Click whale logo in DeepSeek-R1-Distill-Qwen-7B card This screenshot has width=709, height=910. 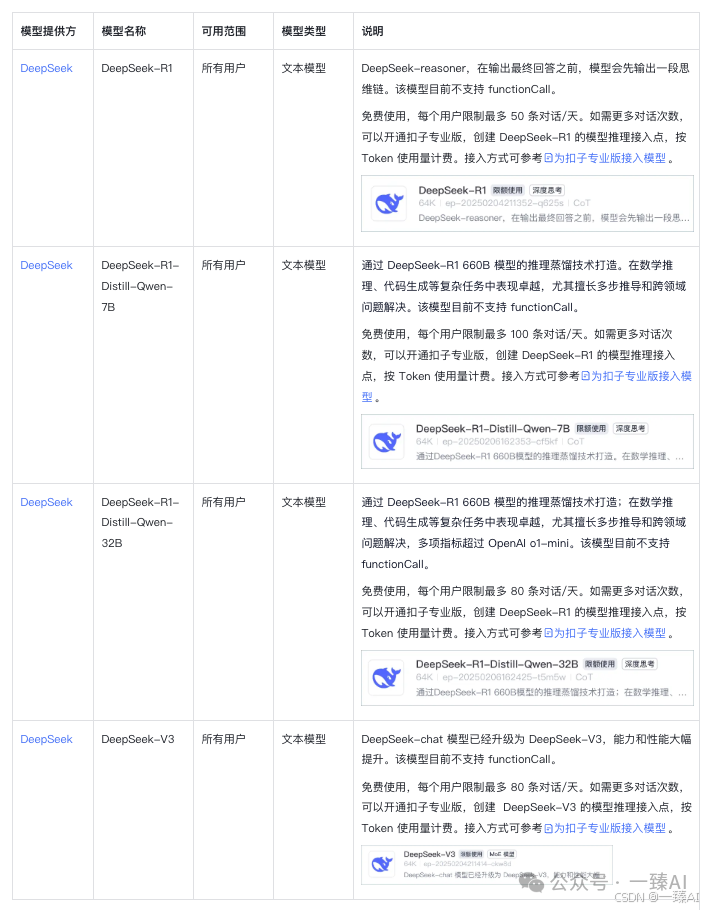point(386,442)
